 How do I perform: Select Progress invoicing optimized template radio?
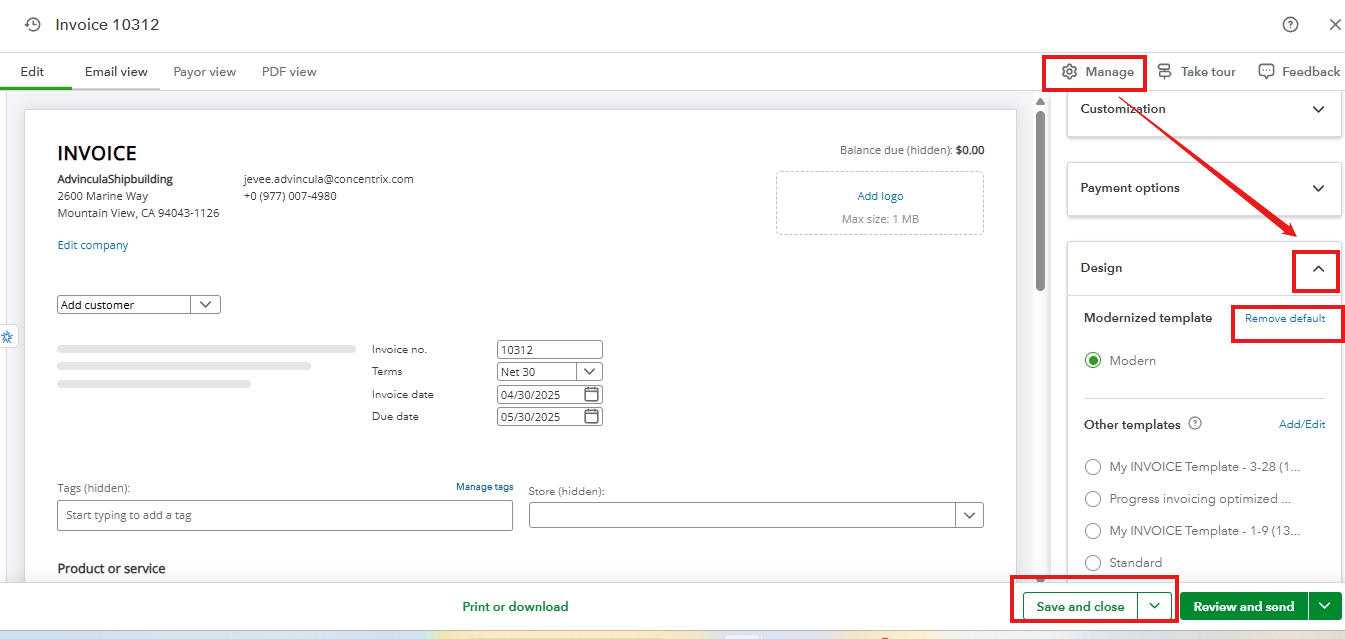click(x=1093, y=499)
